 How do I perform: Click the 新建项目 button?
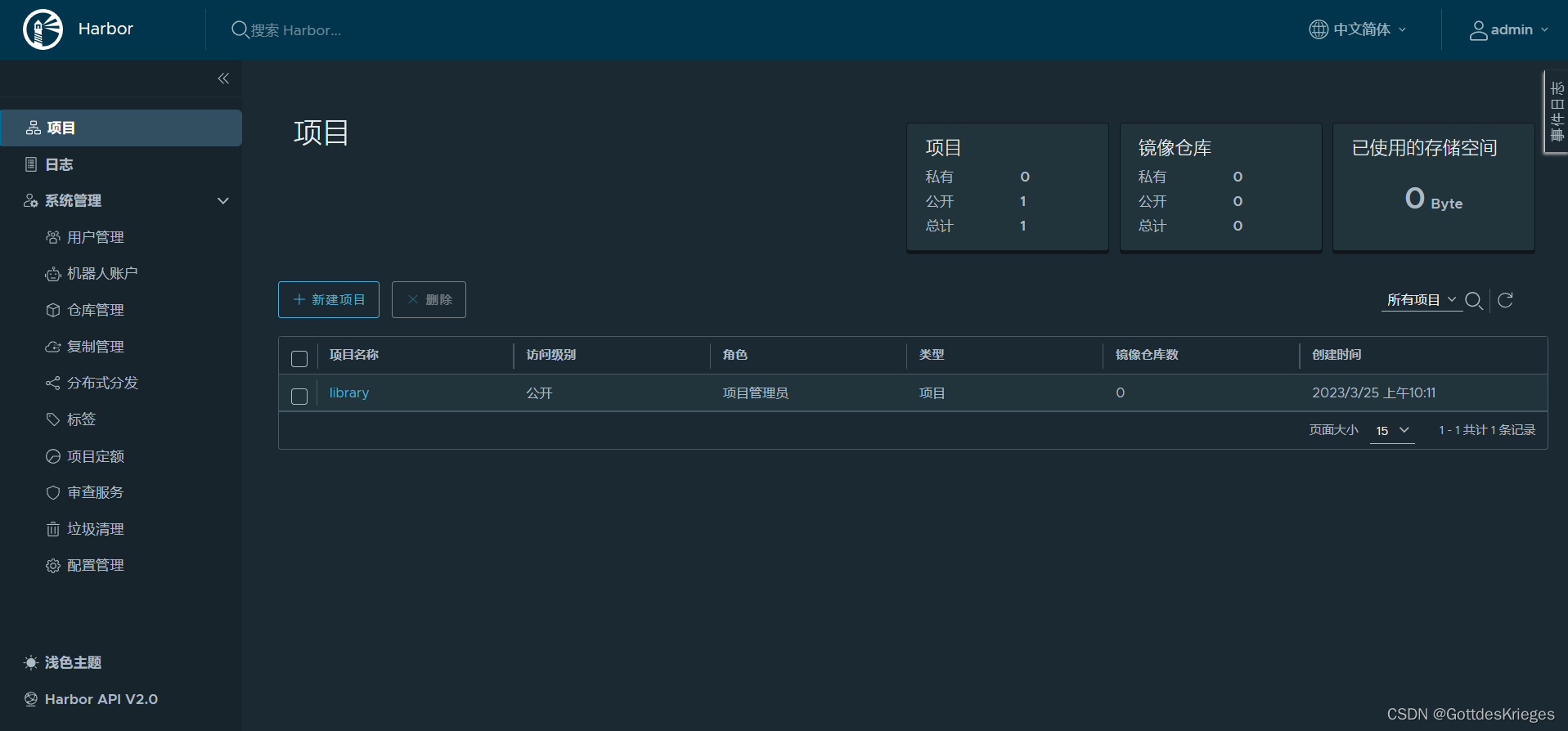[329, 299]
